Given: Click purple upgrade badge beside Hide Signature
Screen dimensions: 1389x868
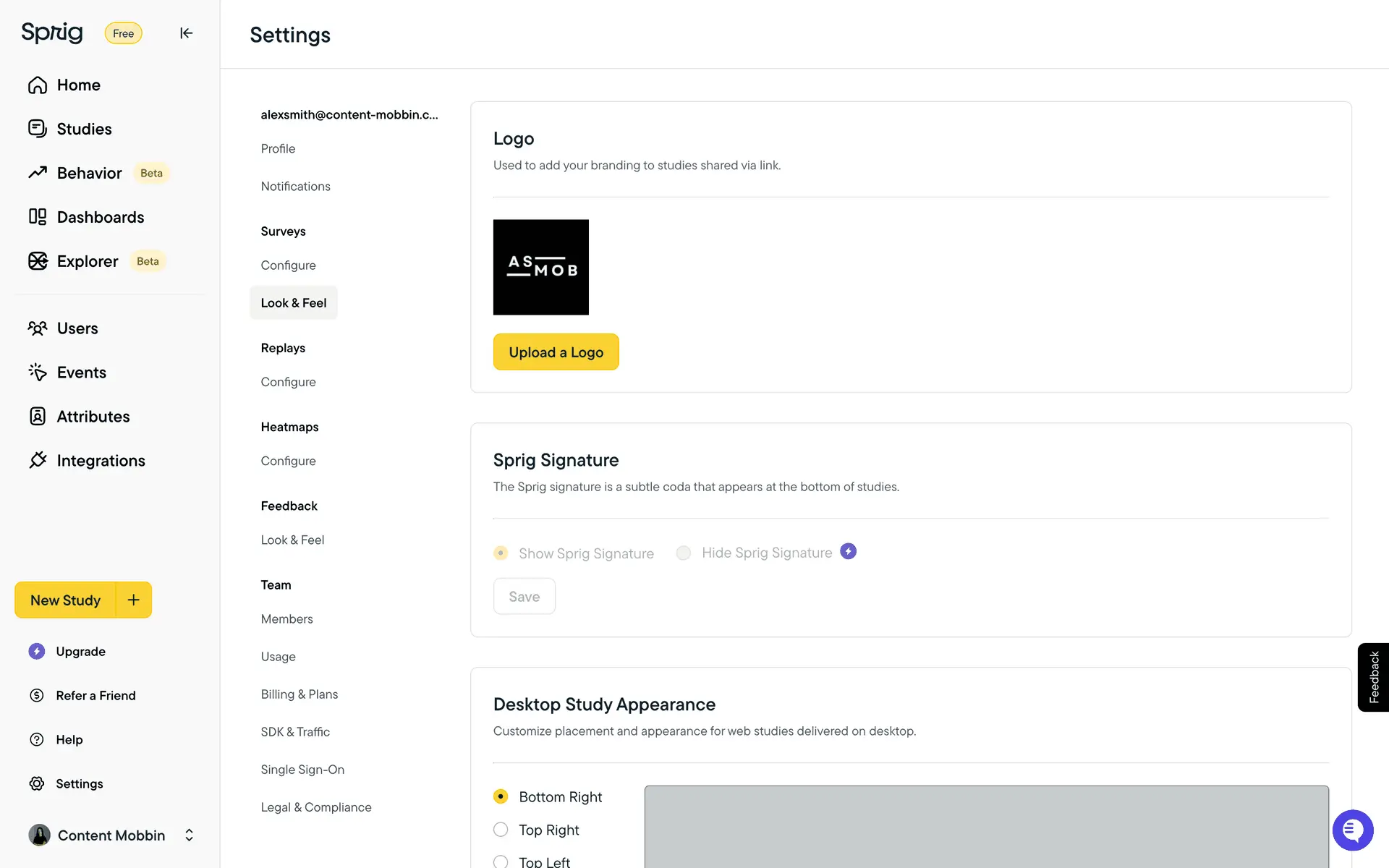Looking at the screenshot, I should (x=848, y=552).
